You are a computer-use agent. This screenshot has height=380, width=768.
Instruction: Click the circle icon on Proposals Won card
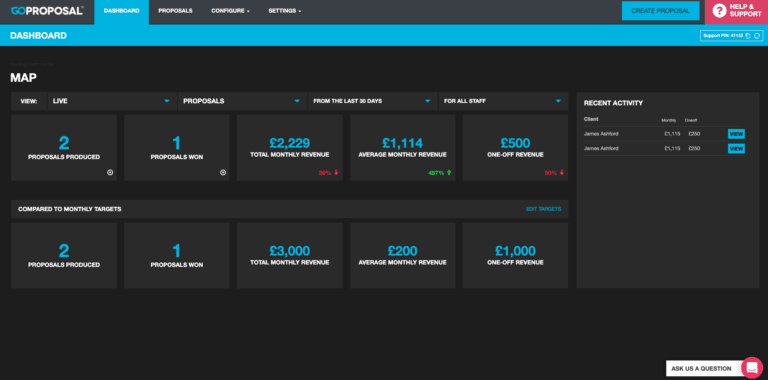(x=223, y=172)
